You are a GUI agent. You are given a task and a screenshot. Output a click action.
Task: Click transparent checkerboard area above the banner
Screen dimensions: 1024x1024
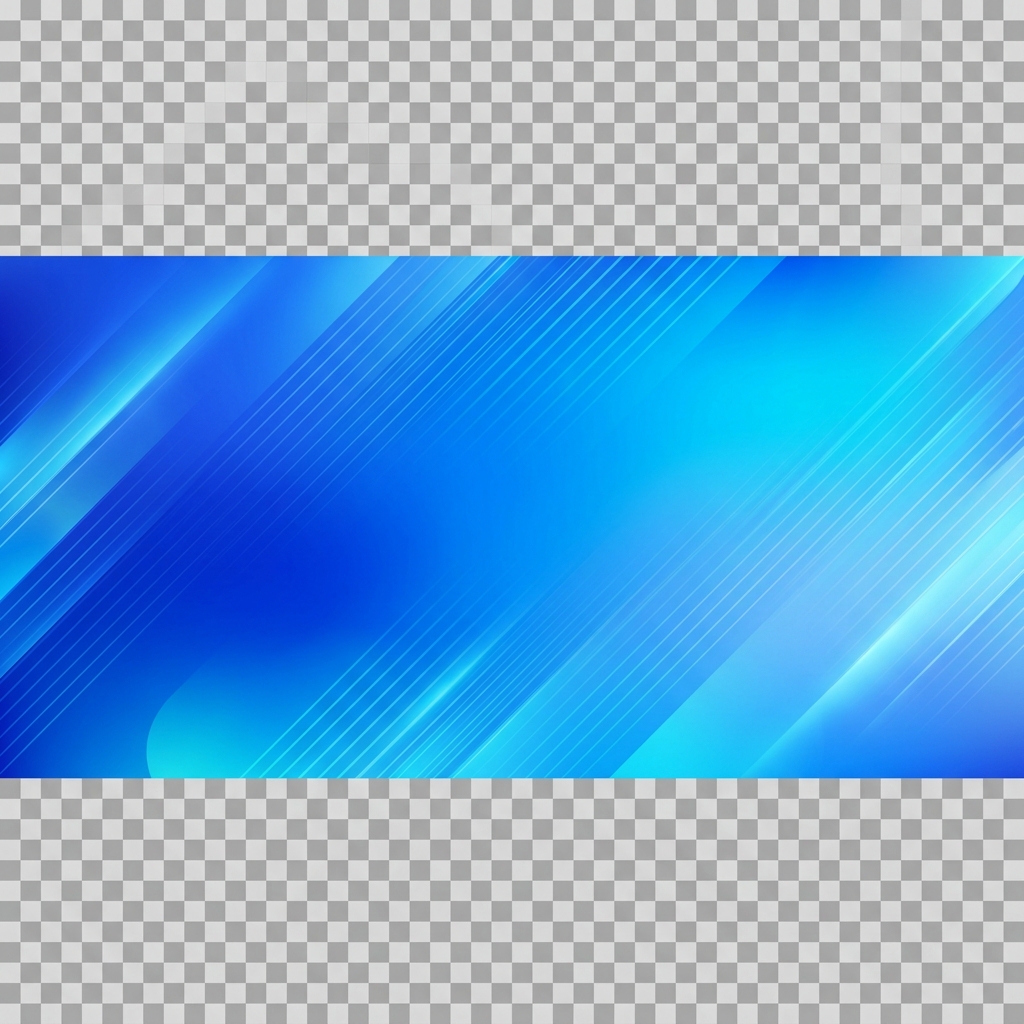coord(512,127)
